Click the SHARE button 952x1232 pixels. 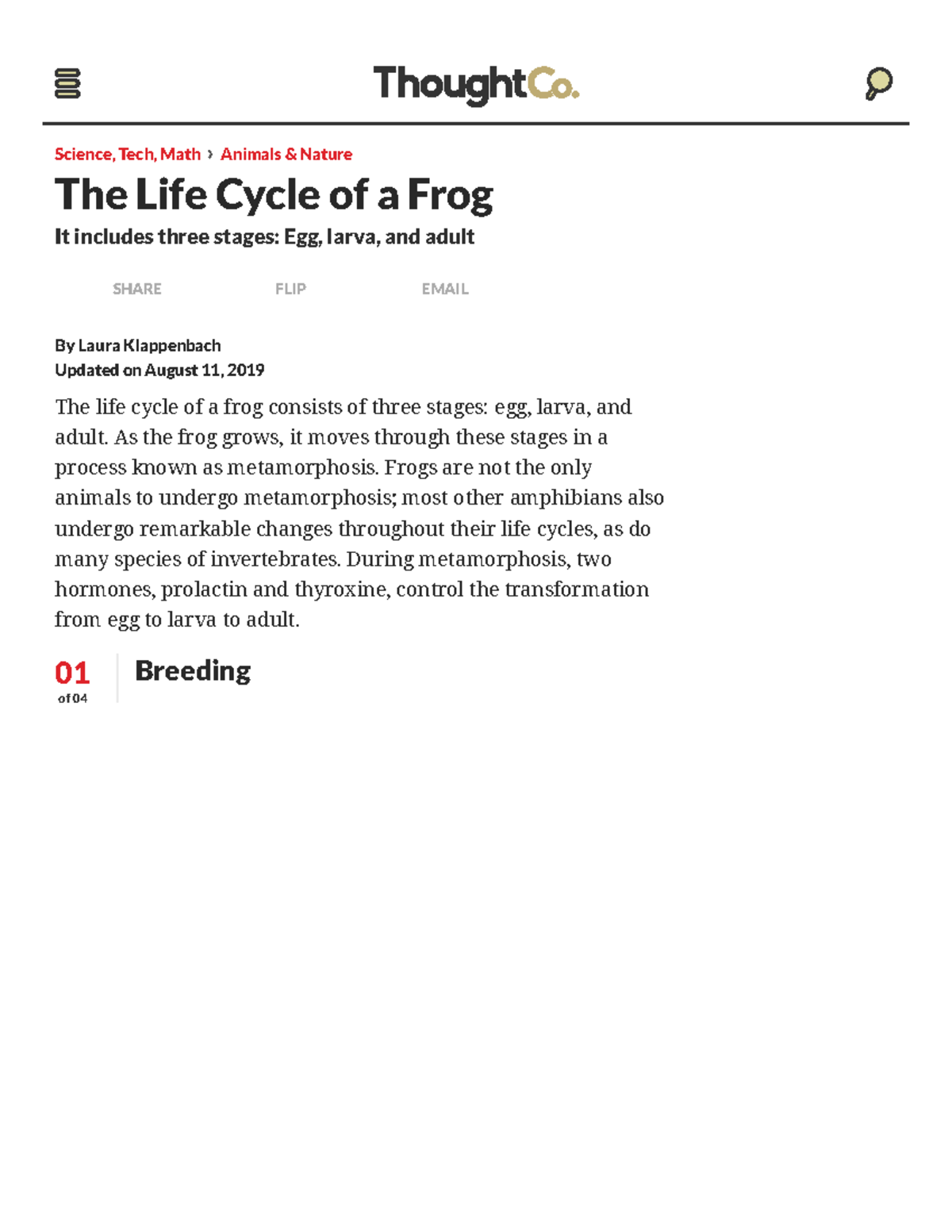pos(136,289)
